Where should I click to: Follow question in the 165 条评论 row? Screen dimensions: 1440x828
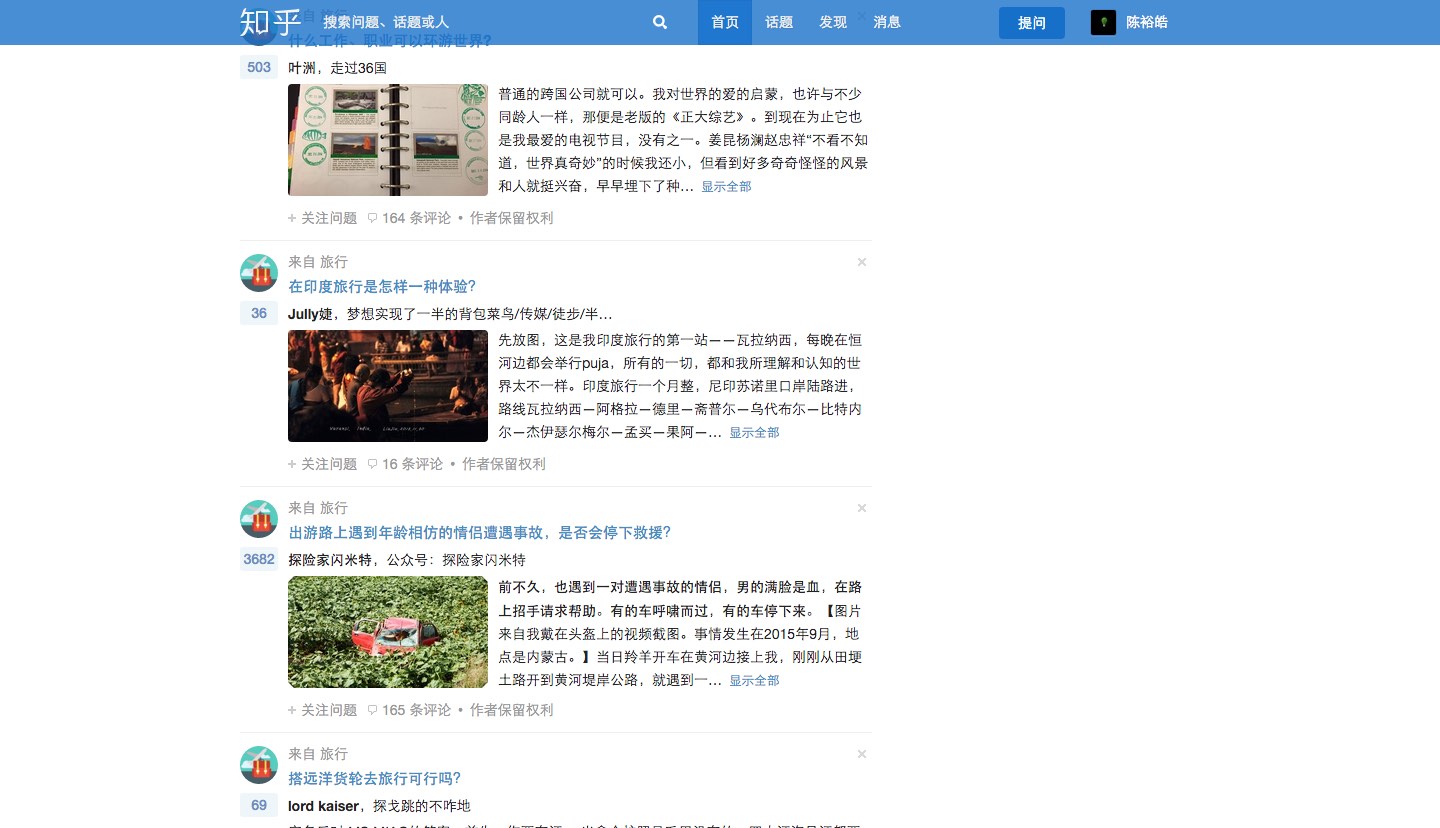tap(322, 710)
